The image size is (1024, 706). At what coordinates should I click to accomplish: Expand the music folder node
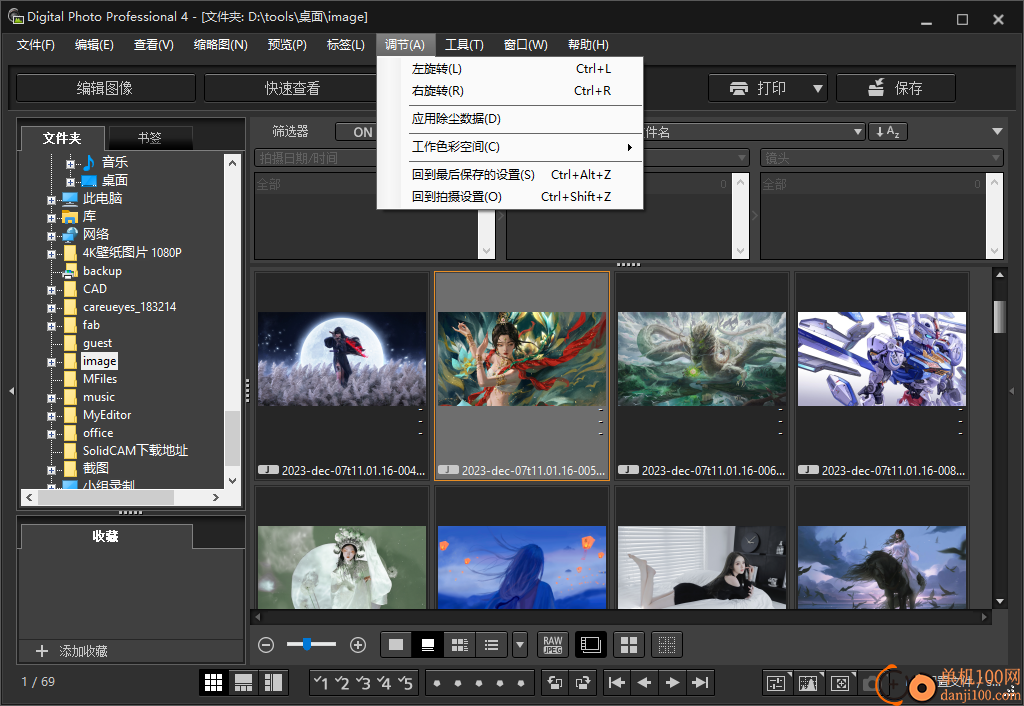point(51,398)
